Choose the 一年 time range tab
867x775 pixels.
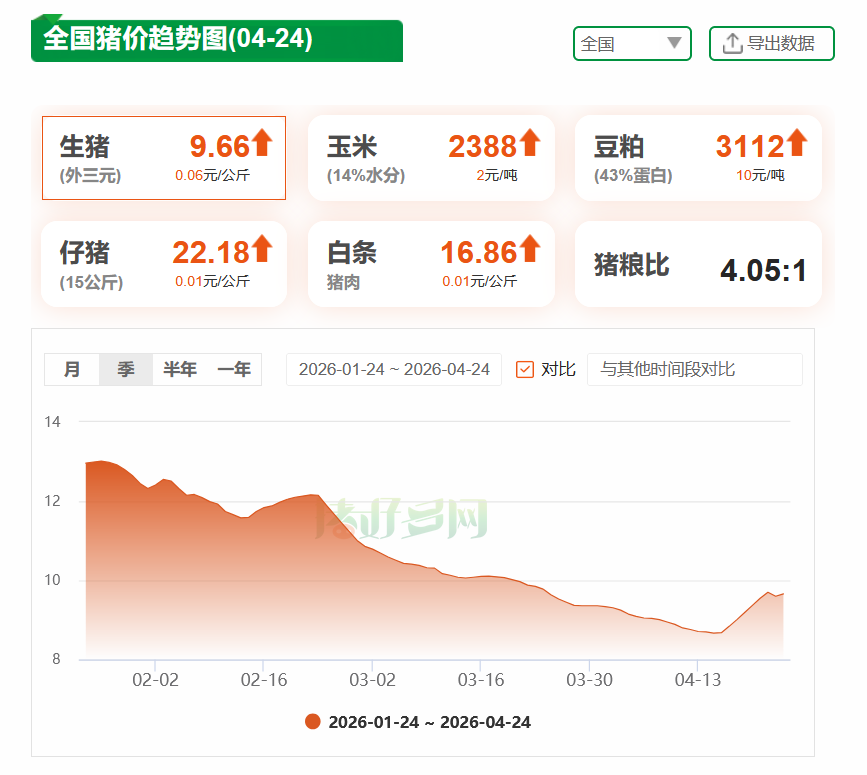(234, 369)
